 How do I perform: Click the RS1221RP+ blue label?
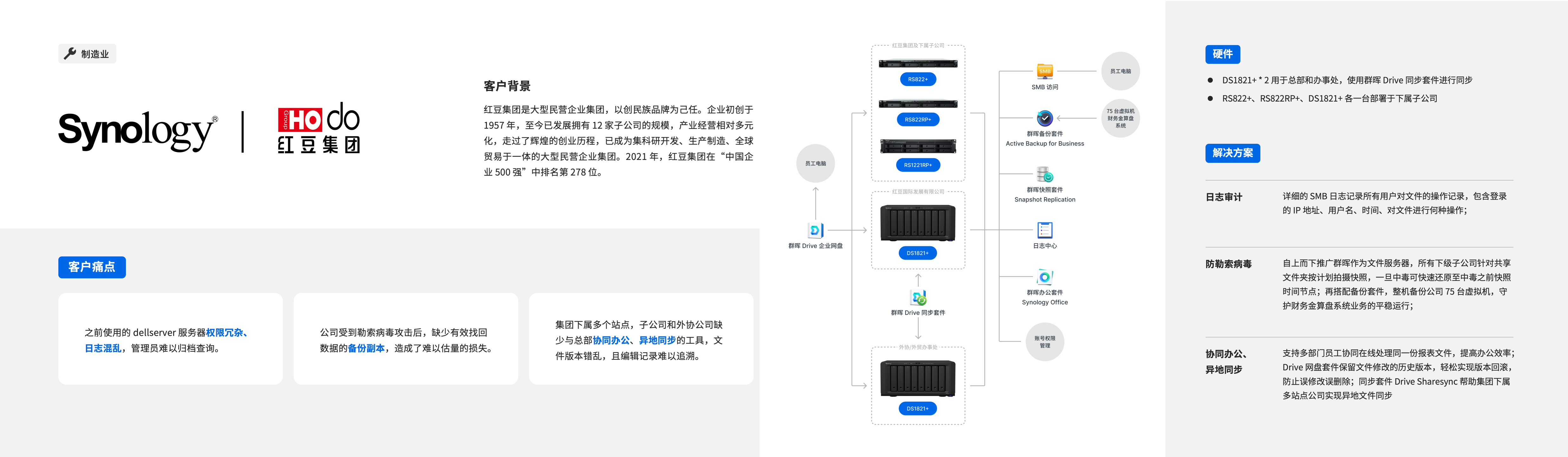(918, 165)
